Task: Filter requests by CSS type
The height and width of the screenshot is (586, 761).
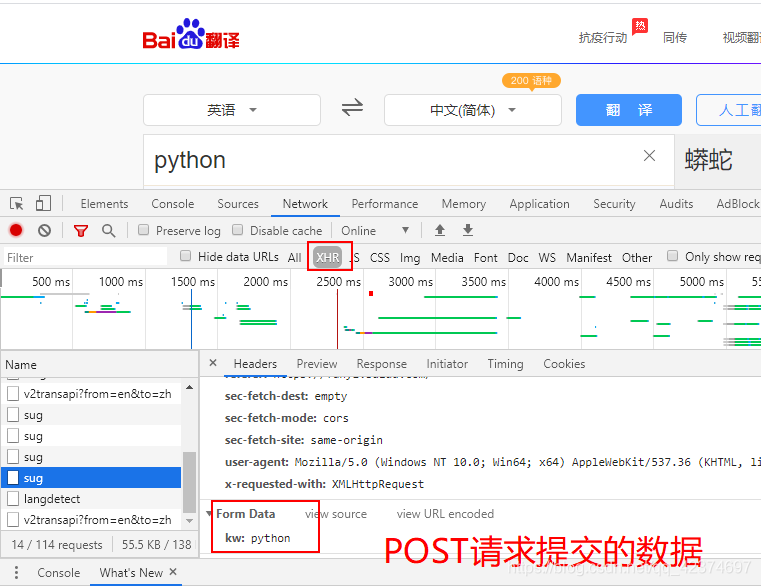Action: tap(380, 257)
